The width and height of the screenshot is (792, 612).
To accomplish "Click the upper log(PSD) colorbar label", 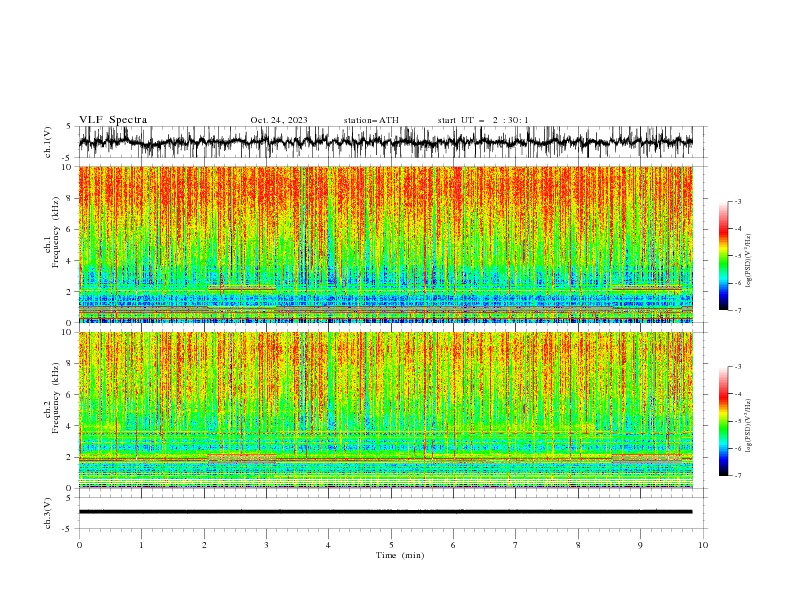I will click(749, 261).
